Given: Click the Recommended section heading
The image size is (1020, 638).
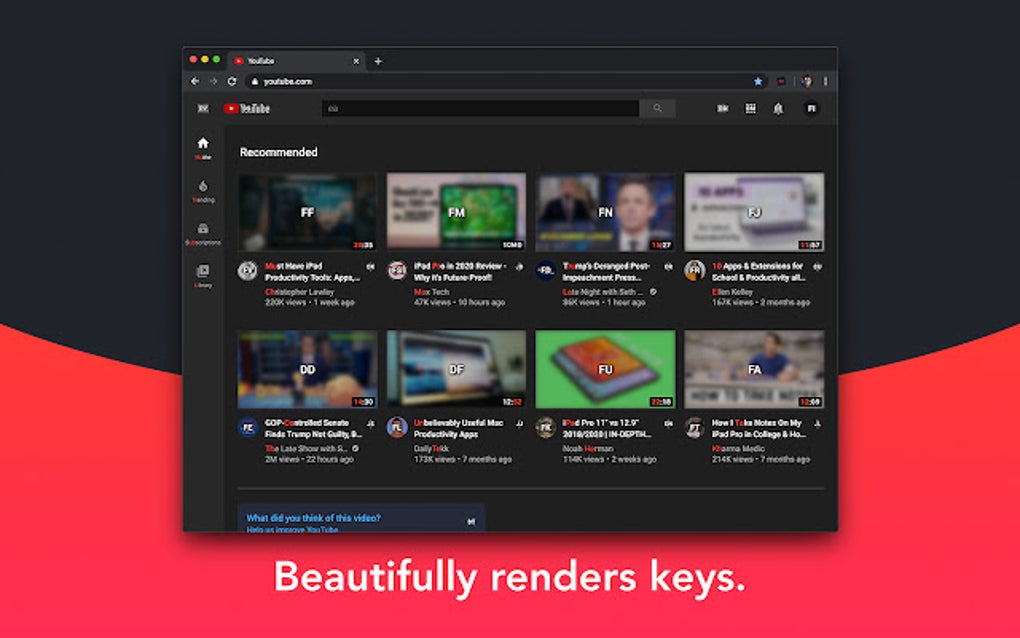Looking at the screenshot, I should click(x=278, y=152).
